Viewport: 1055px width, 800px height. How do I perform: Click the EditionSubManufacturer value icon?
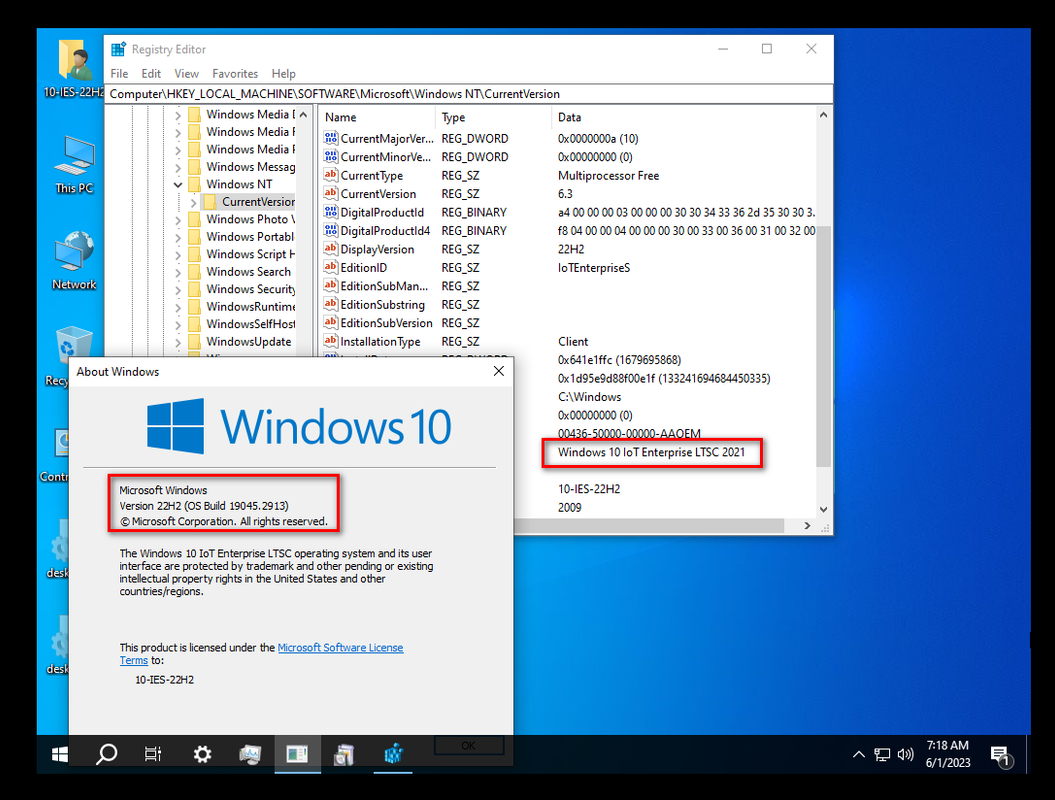point(330,286)
